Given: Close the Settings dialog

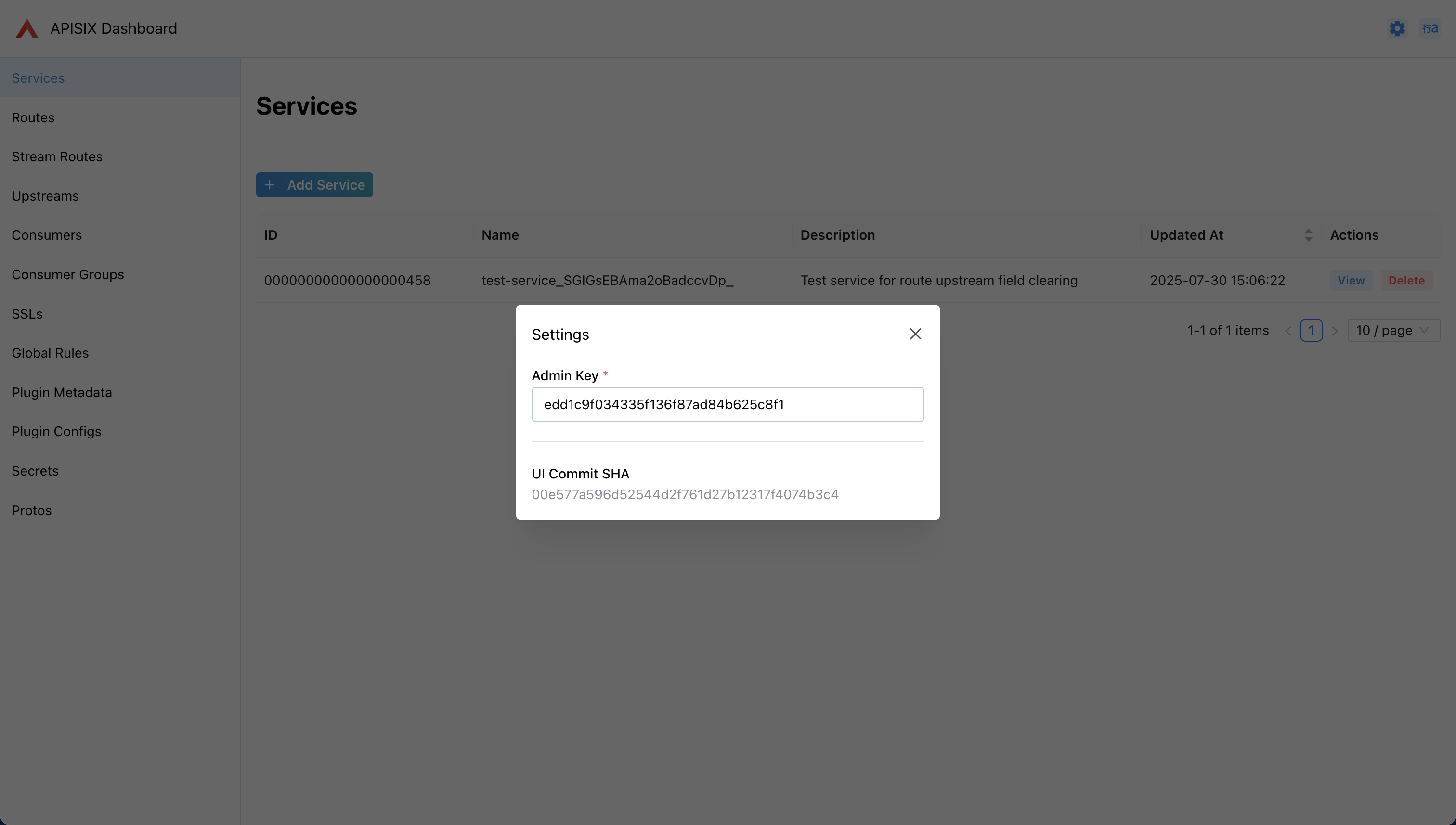Looking at the screenshot, I should click(x=915, y=335).
